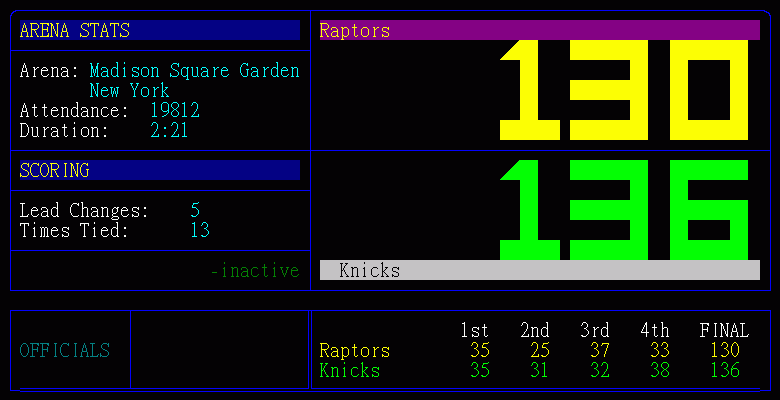
Task: Click the New York city text
Action: (x=129, y=91)
